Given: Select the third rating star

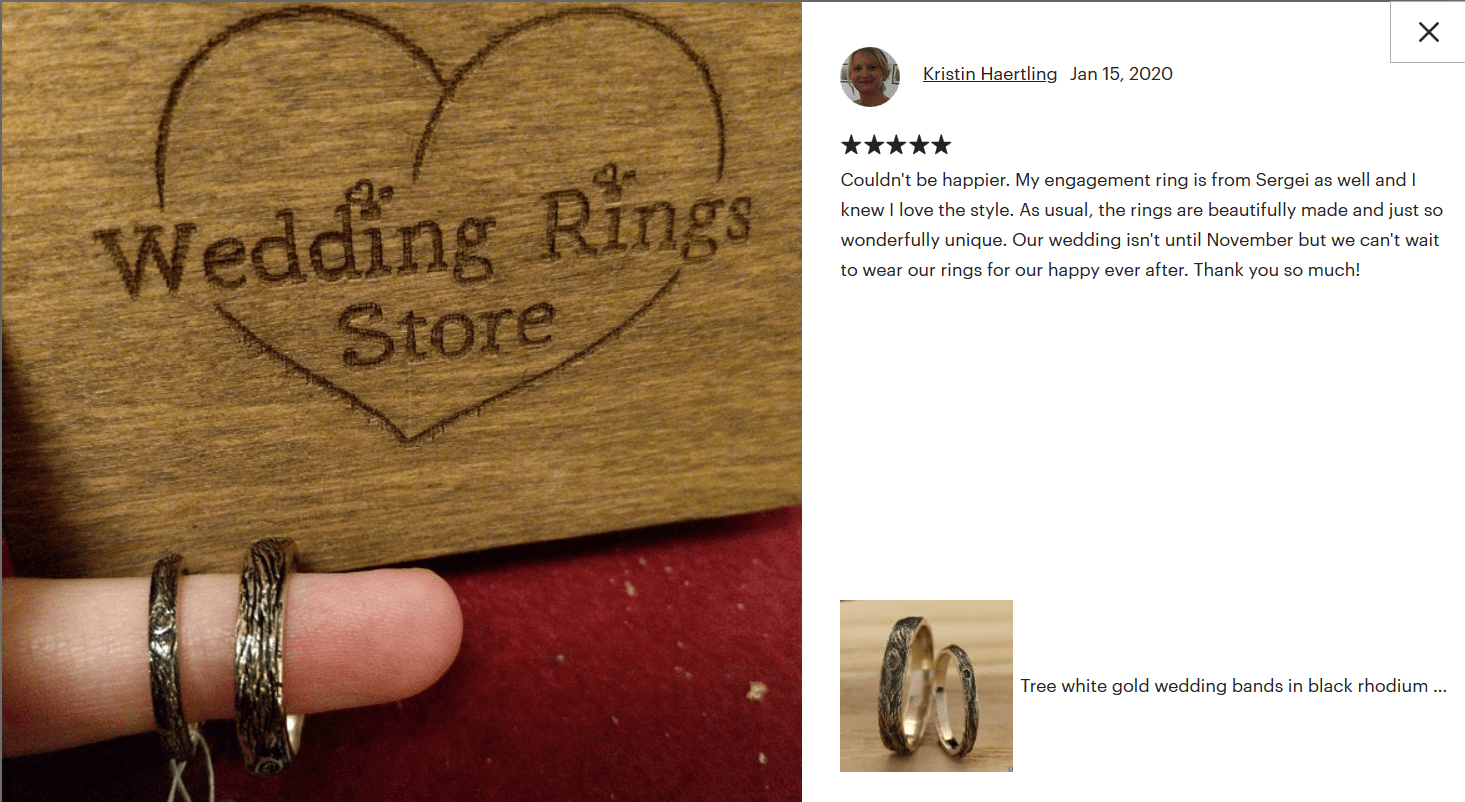Looking at the screenshot, I should pyautogui.click(x=896, y=145).
